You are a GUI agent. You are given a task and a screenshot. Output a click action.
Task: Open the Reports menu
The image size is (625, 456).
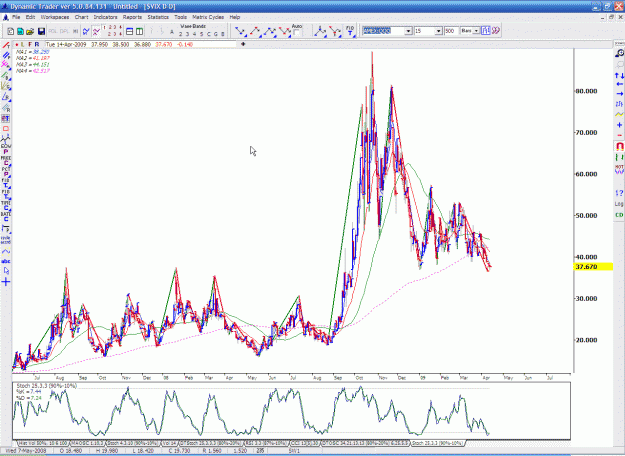click(x=132, y=17)
